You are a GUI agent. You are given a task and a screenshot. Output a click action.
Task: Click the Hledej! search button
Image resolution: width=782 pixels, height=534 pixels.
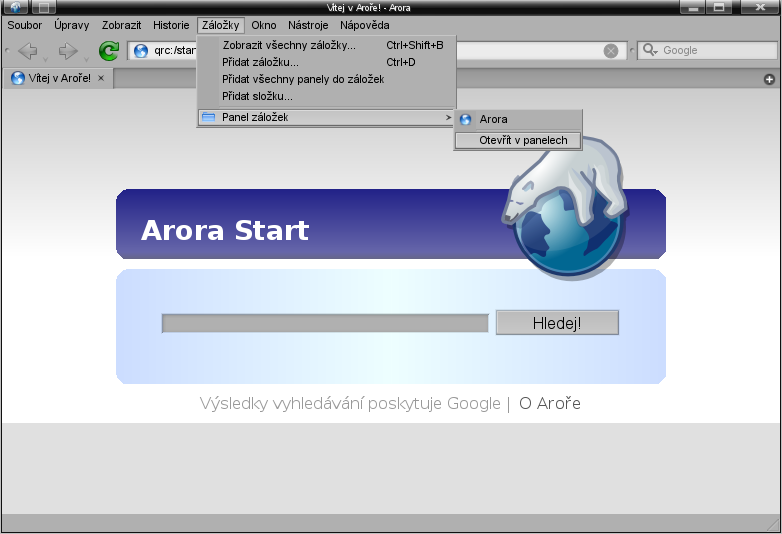point(557,323)
